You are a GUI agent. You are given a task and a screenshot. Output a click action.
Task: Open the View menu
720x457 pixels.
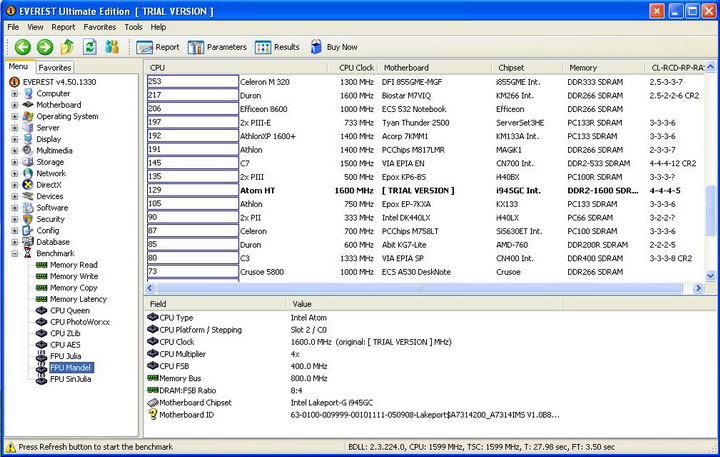point(35,27)
